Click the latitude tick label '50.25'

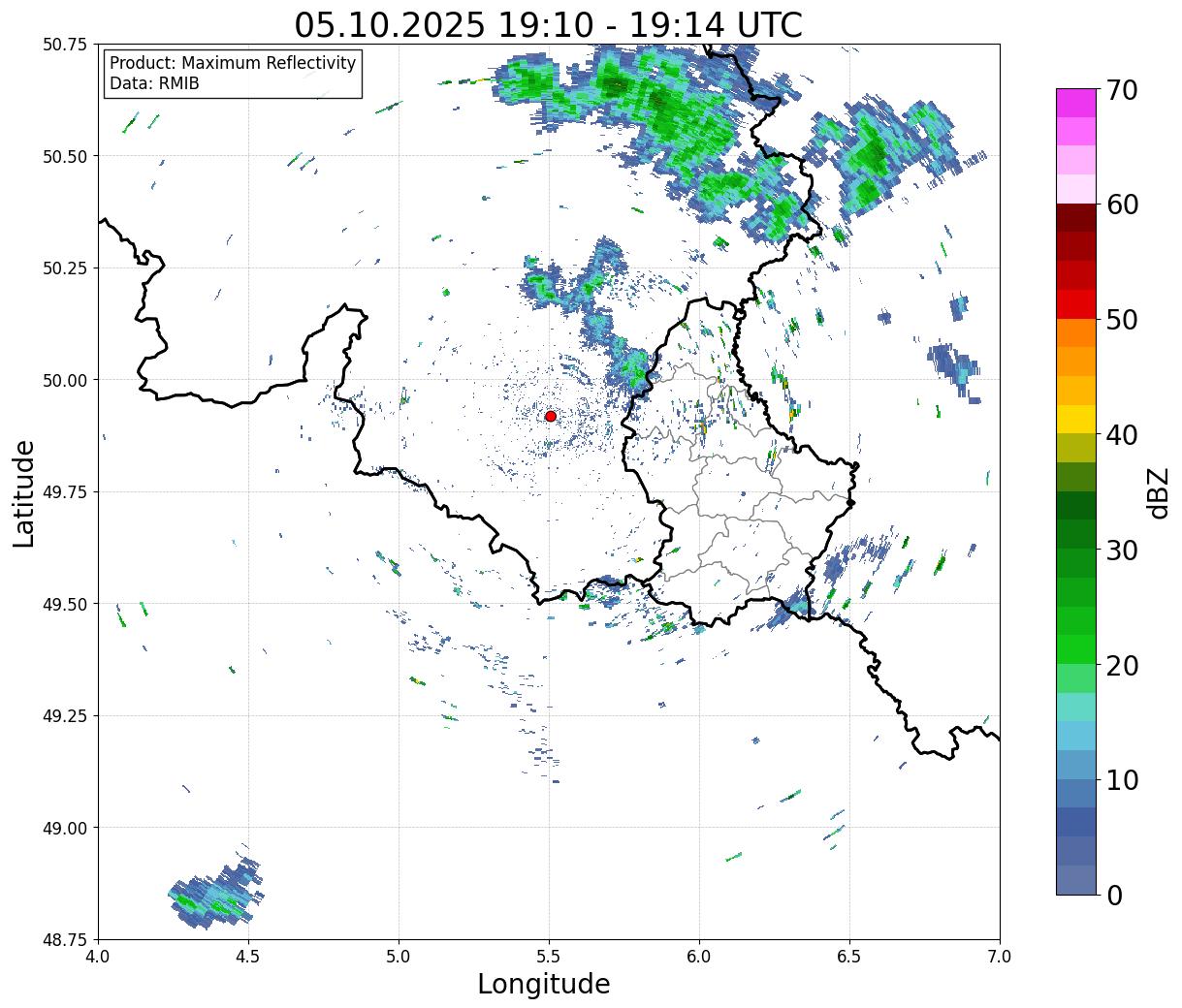(64, 268)
